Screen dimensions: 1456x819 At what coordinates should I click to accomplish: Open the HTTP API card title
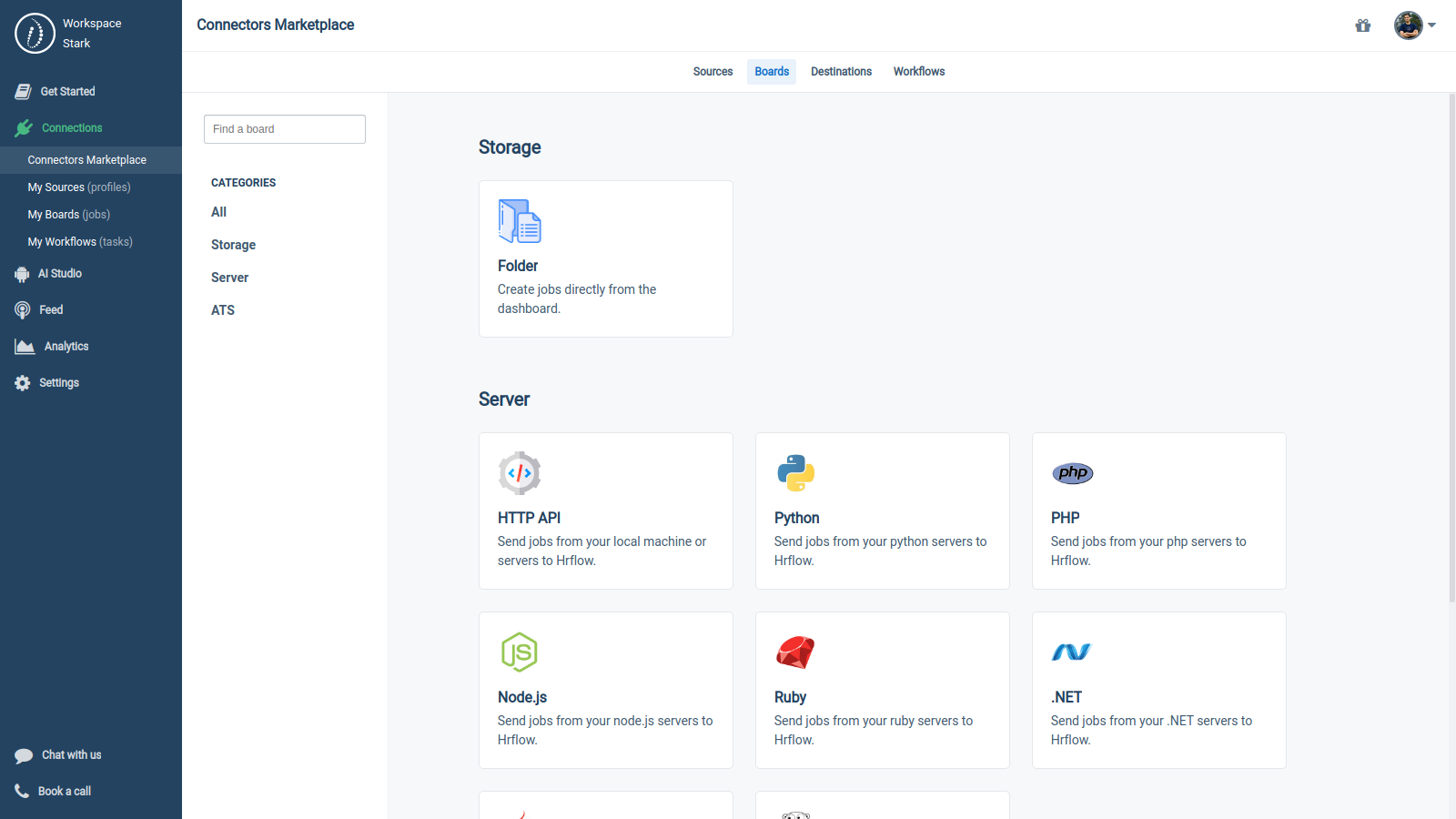tap(529, 518)
